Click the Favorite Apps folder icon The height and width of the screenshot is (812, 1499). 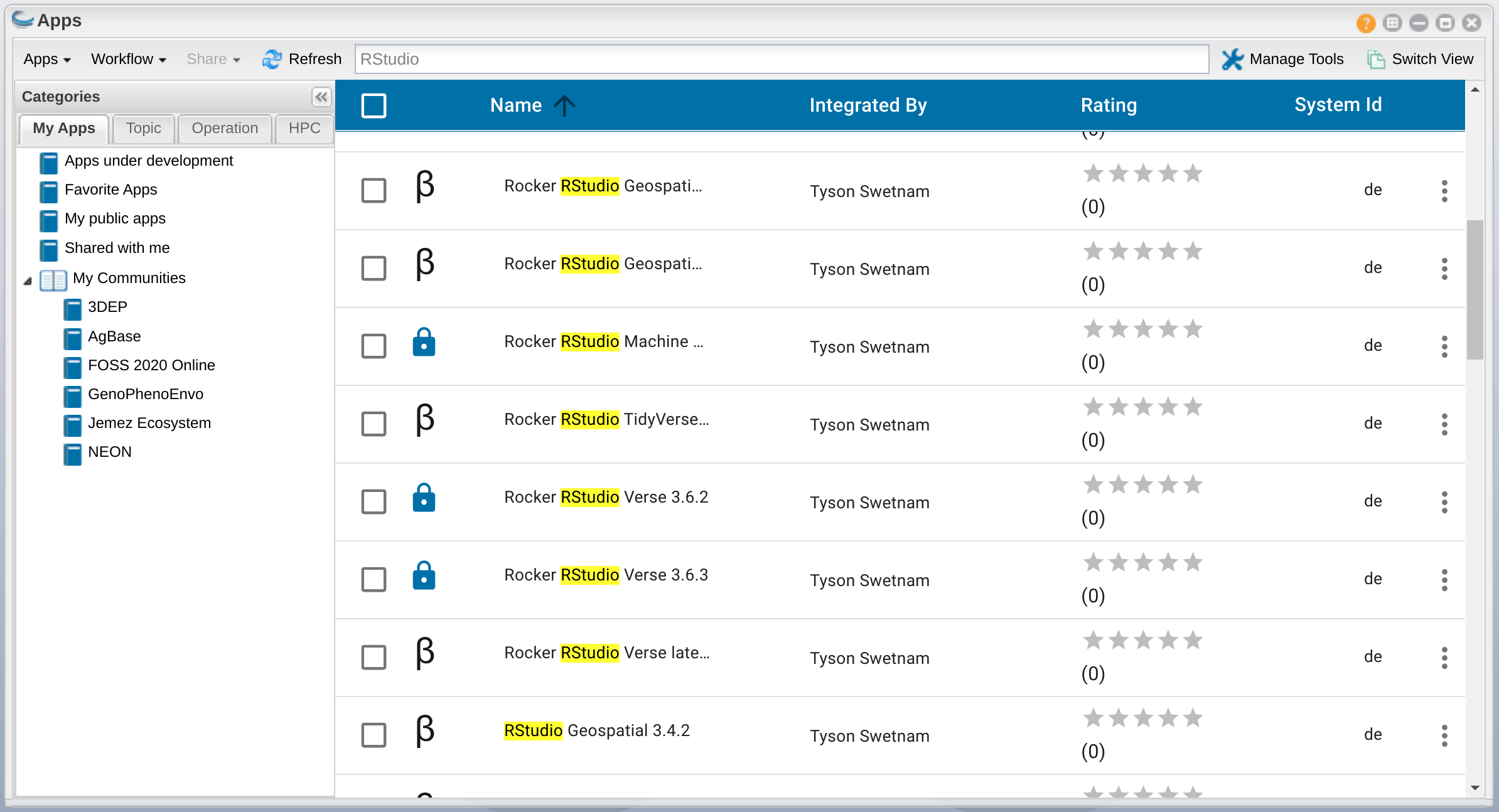tap(48, 191)
